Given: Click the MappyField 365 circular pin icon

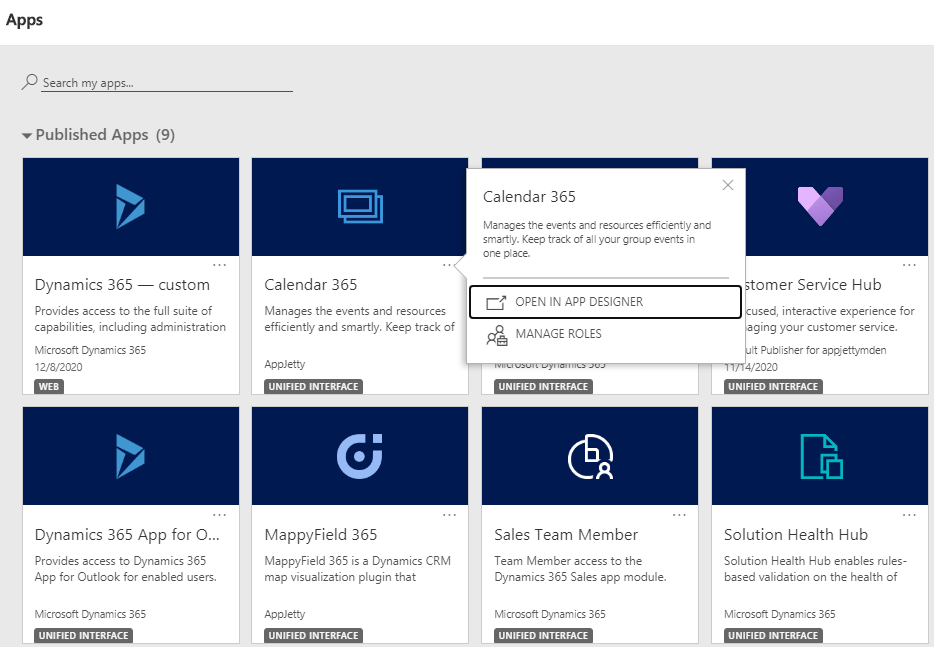Looking at the screenshot, I should tap(360, 455).
